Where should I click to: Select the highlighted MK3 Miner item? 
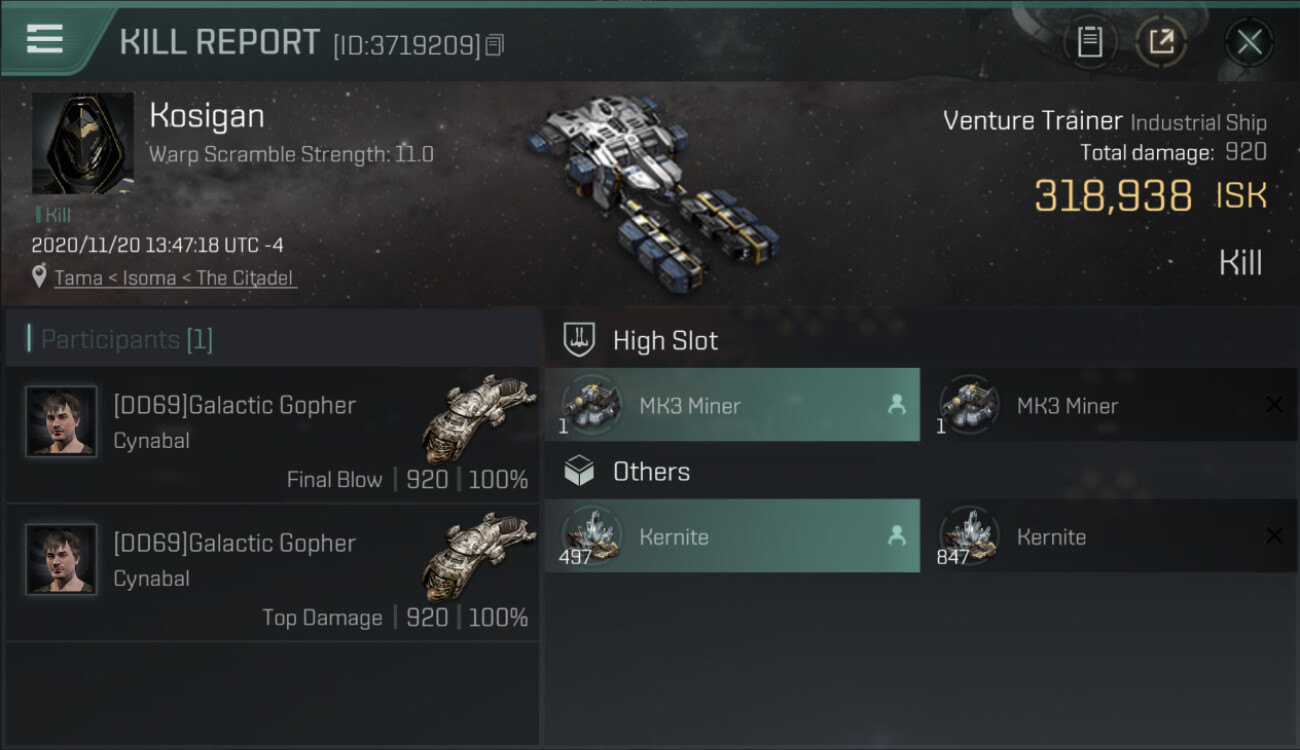(x=732, y=405)
